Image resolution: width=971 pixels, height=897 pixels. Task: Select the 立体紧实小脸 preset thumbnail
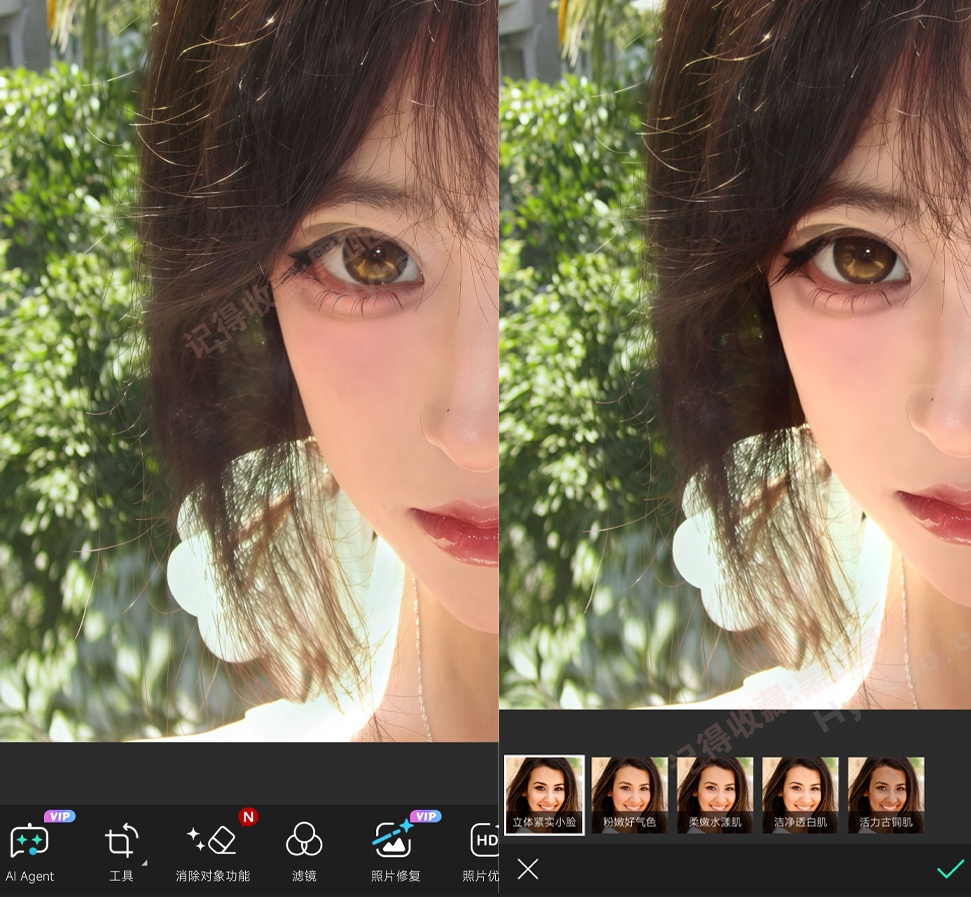(544, 795)
